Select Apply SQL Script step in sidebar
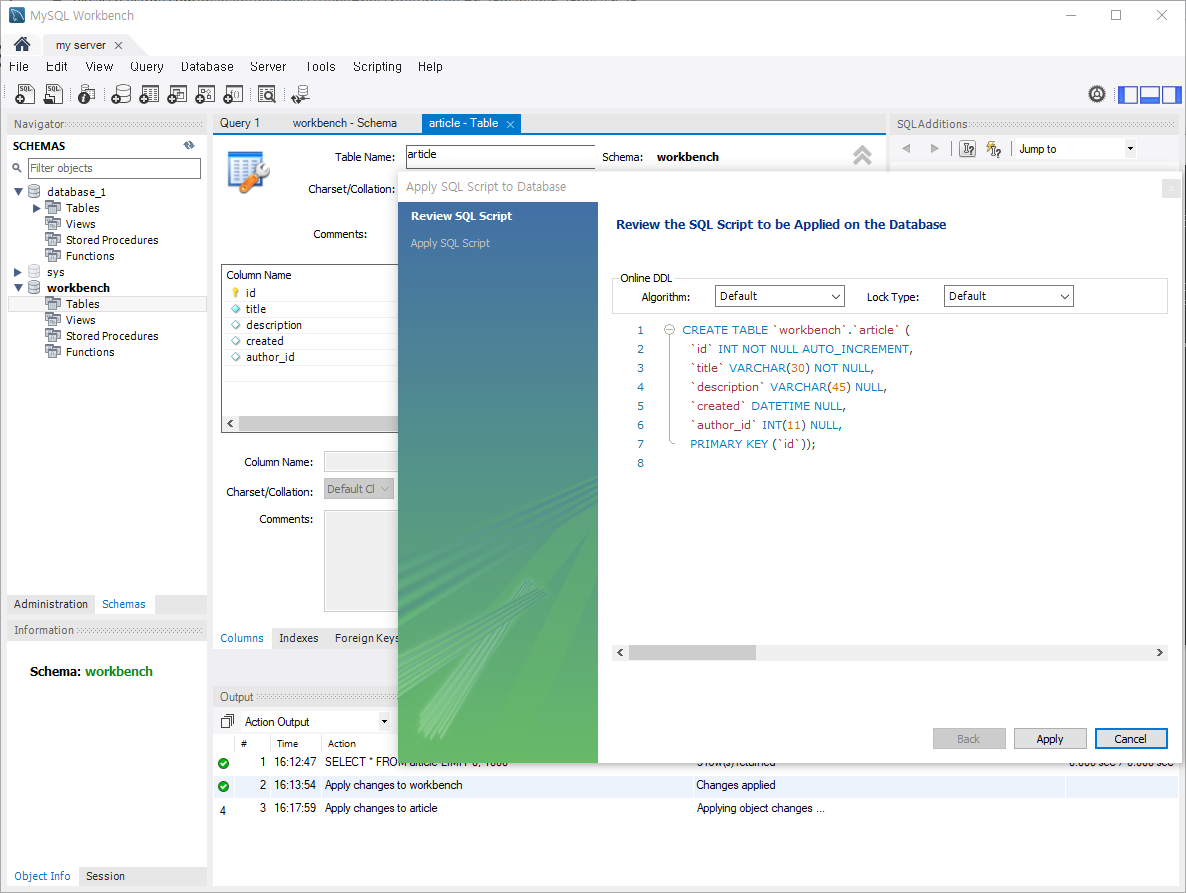Viewport: 1186px width, 893px height. point(450,243)
